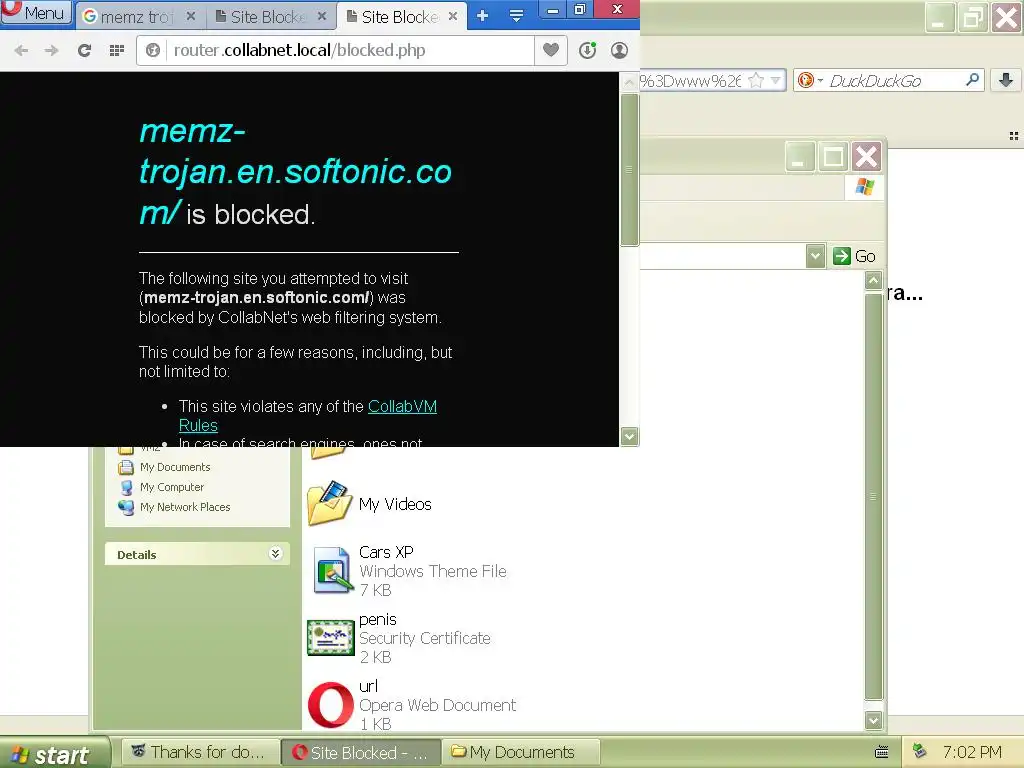
Task: Click the bookmark star in Firefox
Action: [756, 80]
